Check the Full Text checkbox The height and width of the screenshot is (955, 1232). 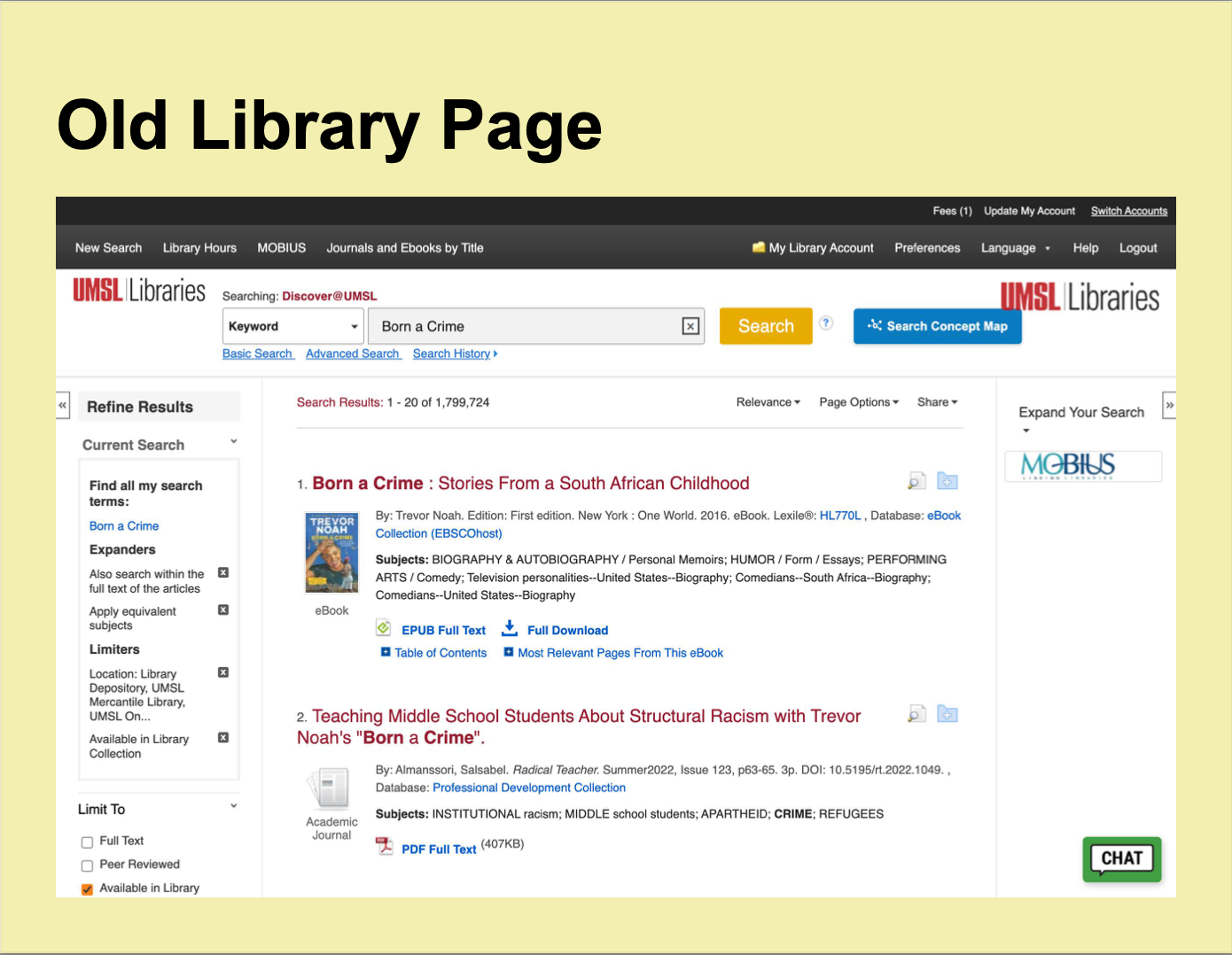(x=87, y=842)
